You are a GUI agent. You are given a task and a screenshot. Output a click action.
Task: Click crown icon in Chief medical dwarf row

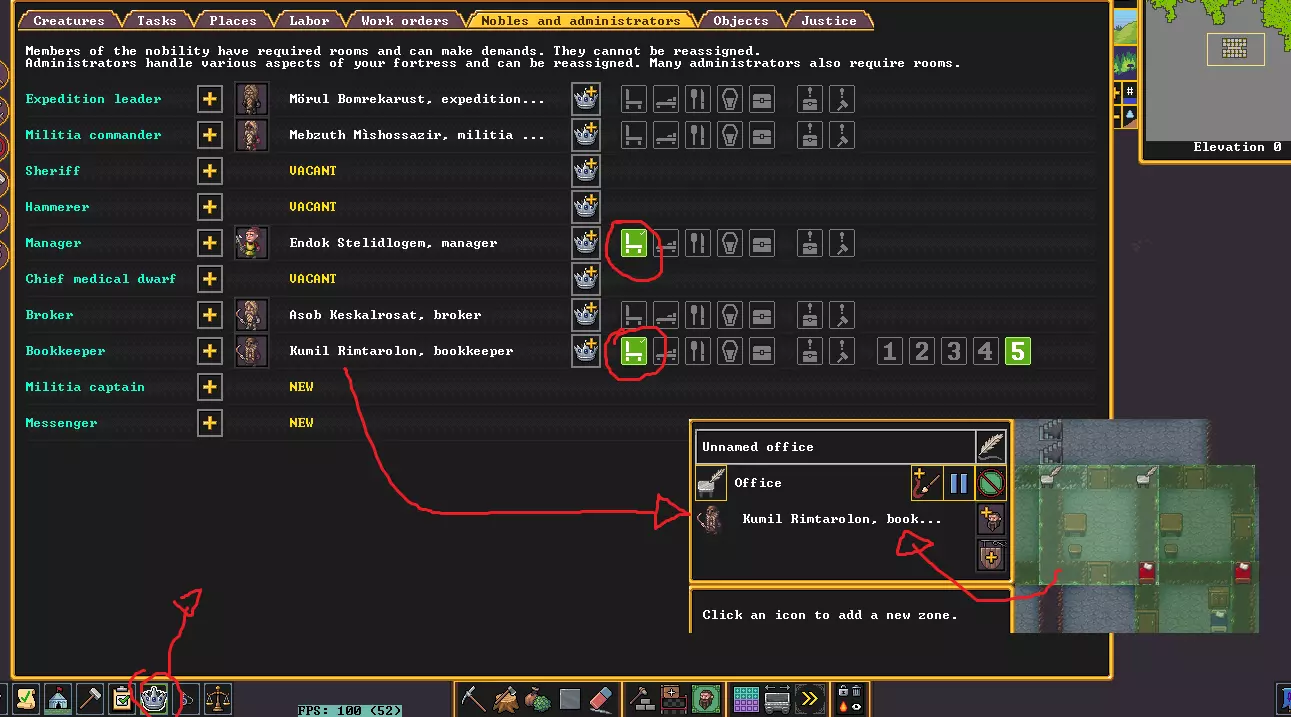586,279
